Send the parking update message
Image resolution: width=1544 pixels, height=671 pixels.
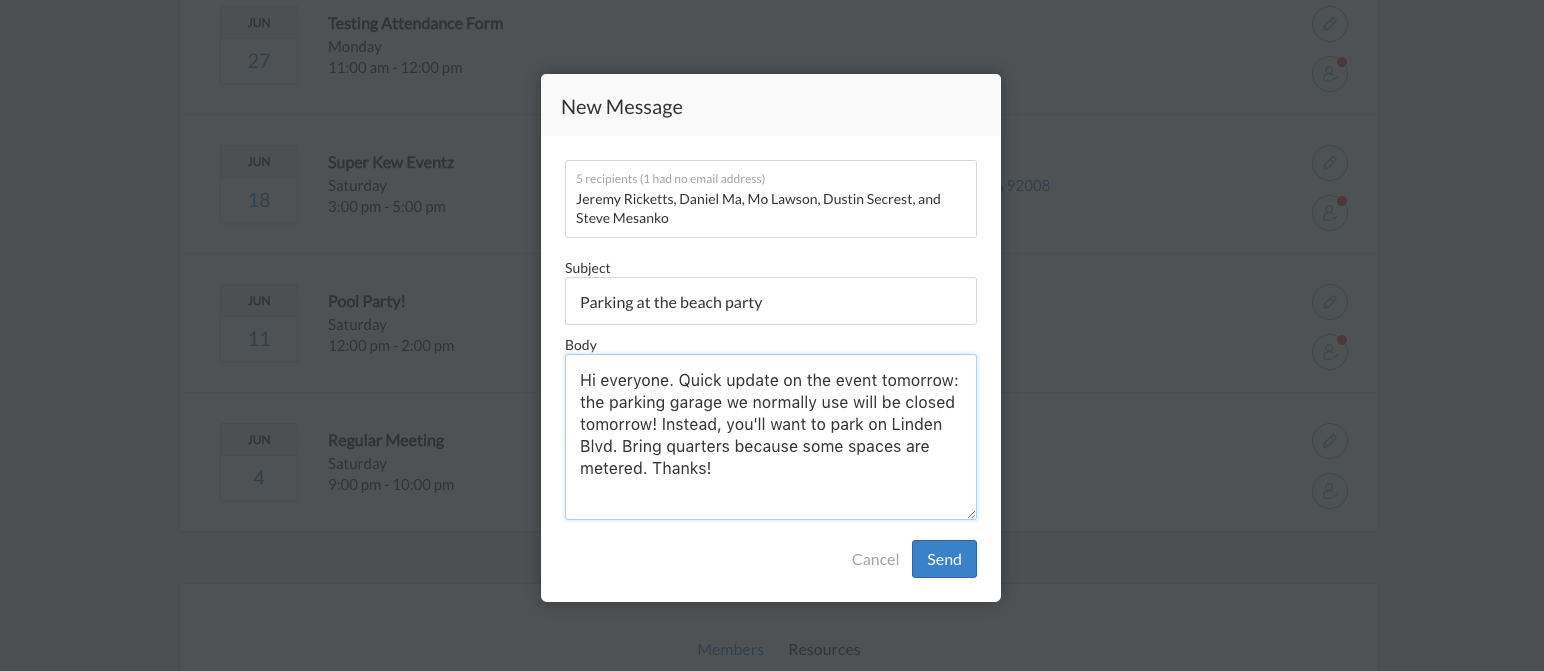pyautogui.click(x=944, y=559)
